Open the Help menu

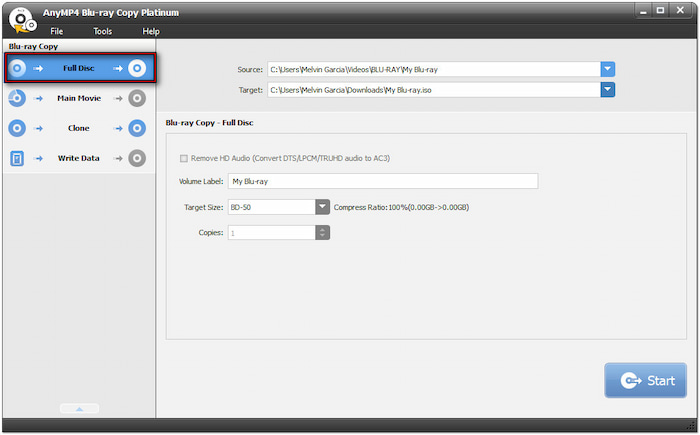point(151,32)
